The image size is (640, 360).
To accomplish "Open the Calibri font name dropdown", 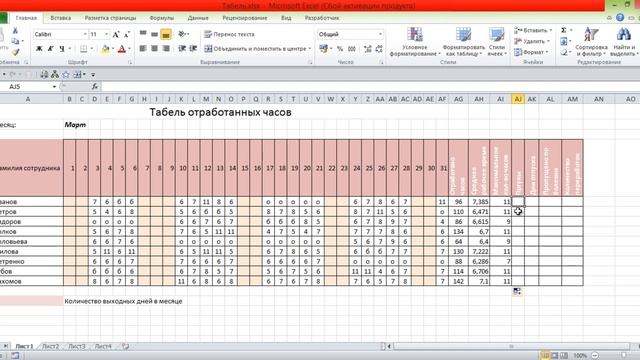I will click(x=85, y=34).
